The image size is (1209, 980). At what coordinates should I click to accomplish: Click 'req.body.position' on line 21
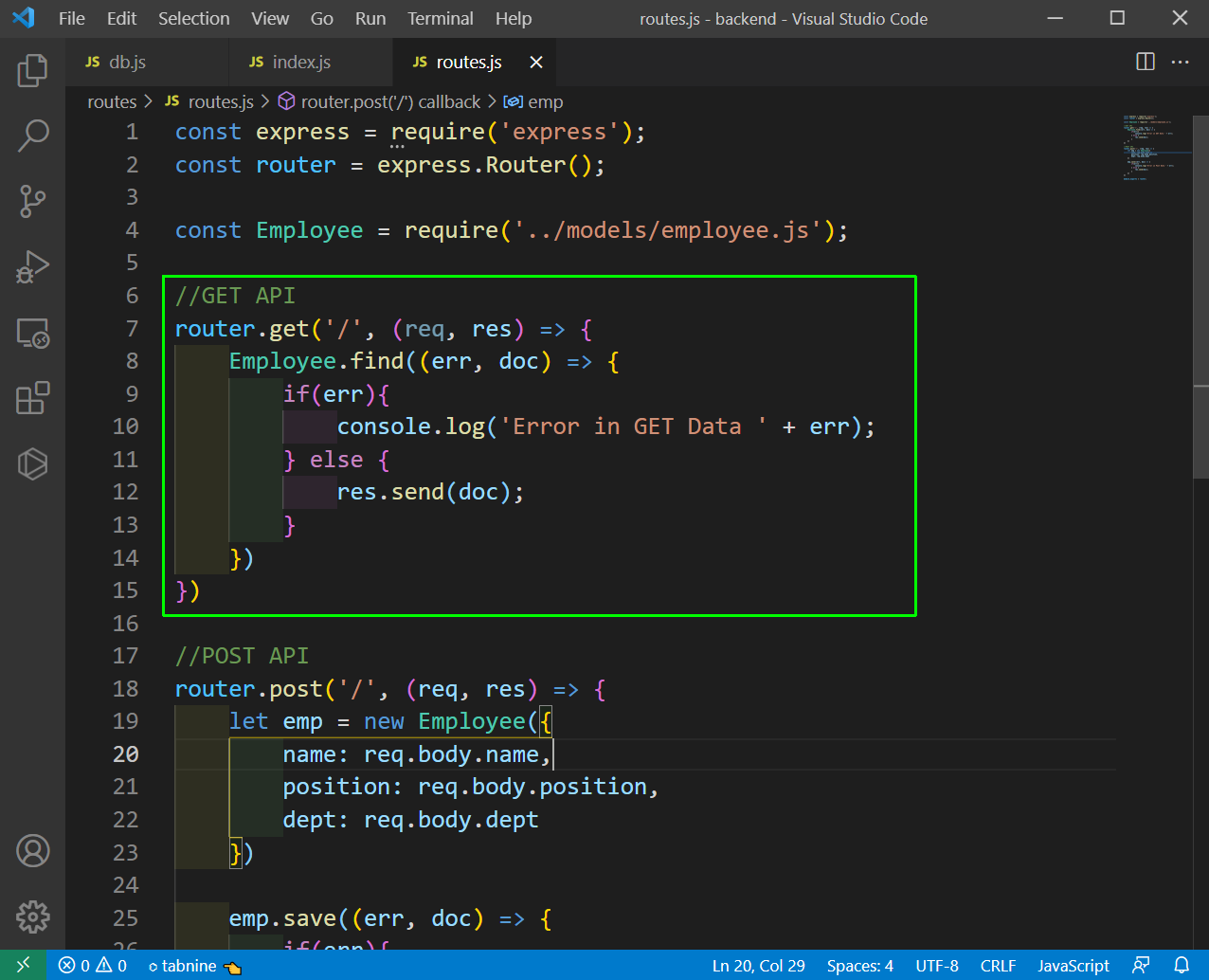(532, 787)
